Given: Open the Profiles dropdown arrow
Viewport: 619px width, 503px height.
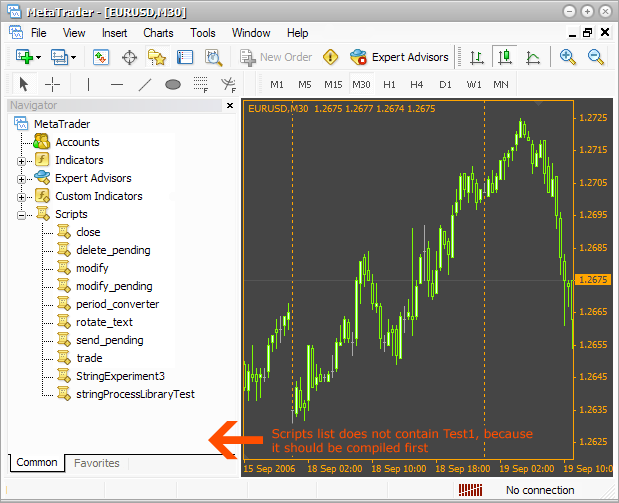Looking at the screenshot, I should (73, 58).
